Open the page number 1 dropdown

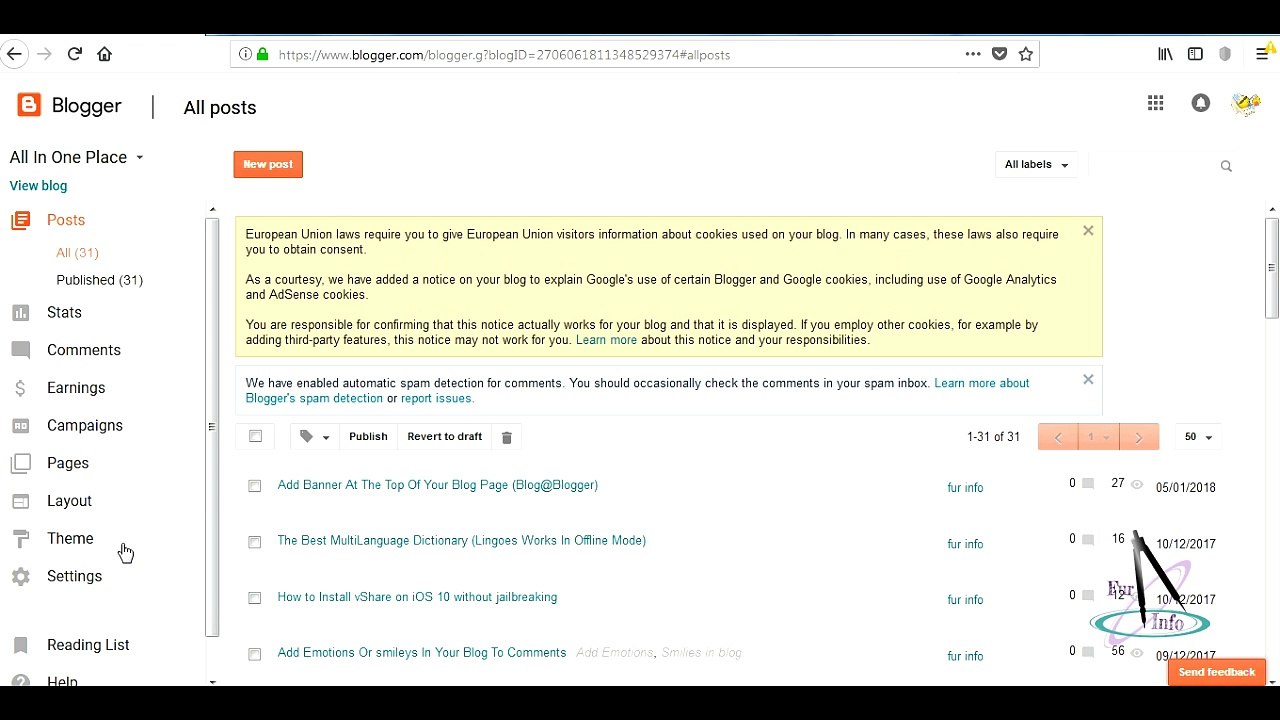[x=1098, y=437]
